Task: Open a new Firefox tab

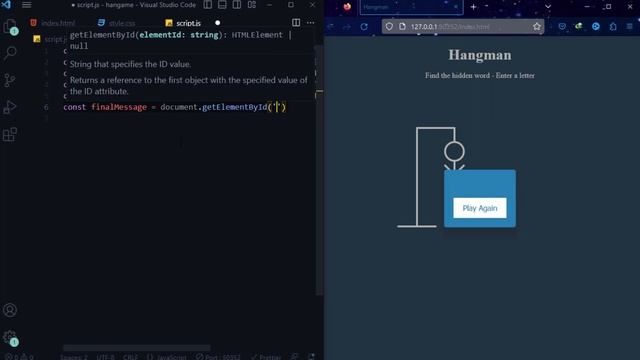Action: click(x=473, y=7)
